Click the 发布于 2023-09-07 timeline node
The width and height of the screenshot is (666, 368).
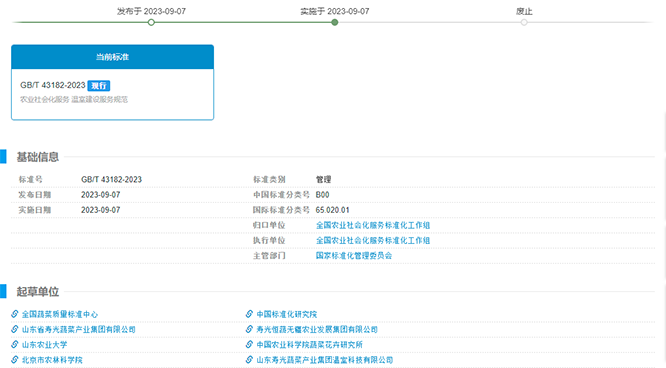point(151,22)
